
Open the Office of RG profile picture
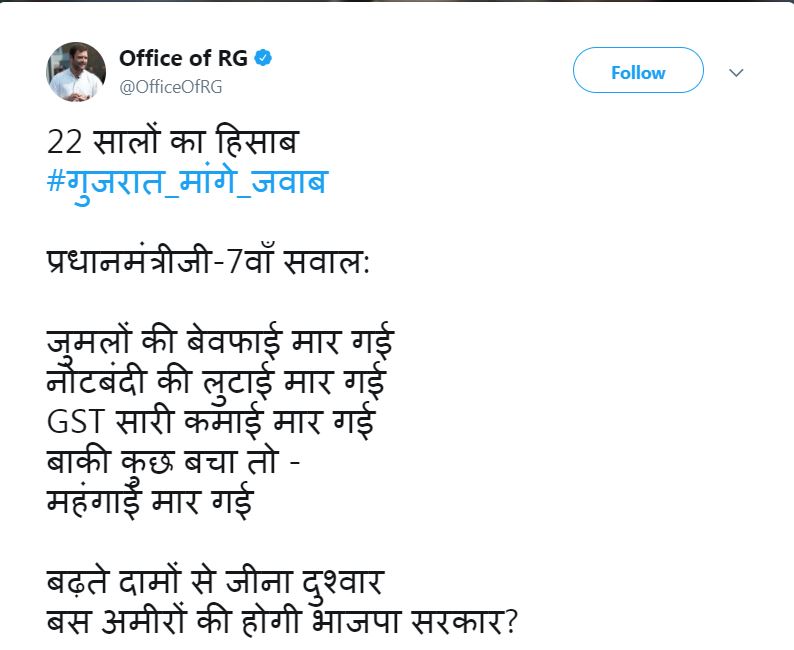(77, 72)
